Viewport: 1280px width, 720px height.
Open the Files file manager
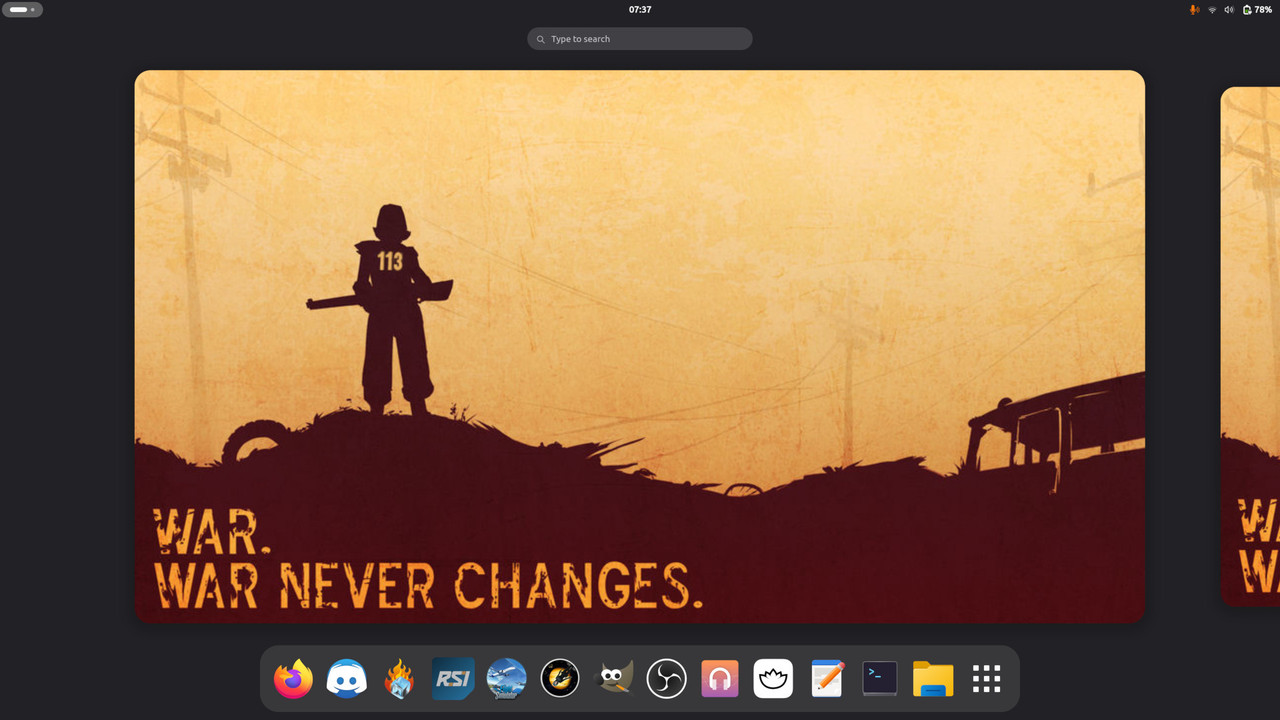pos(932,678)
